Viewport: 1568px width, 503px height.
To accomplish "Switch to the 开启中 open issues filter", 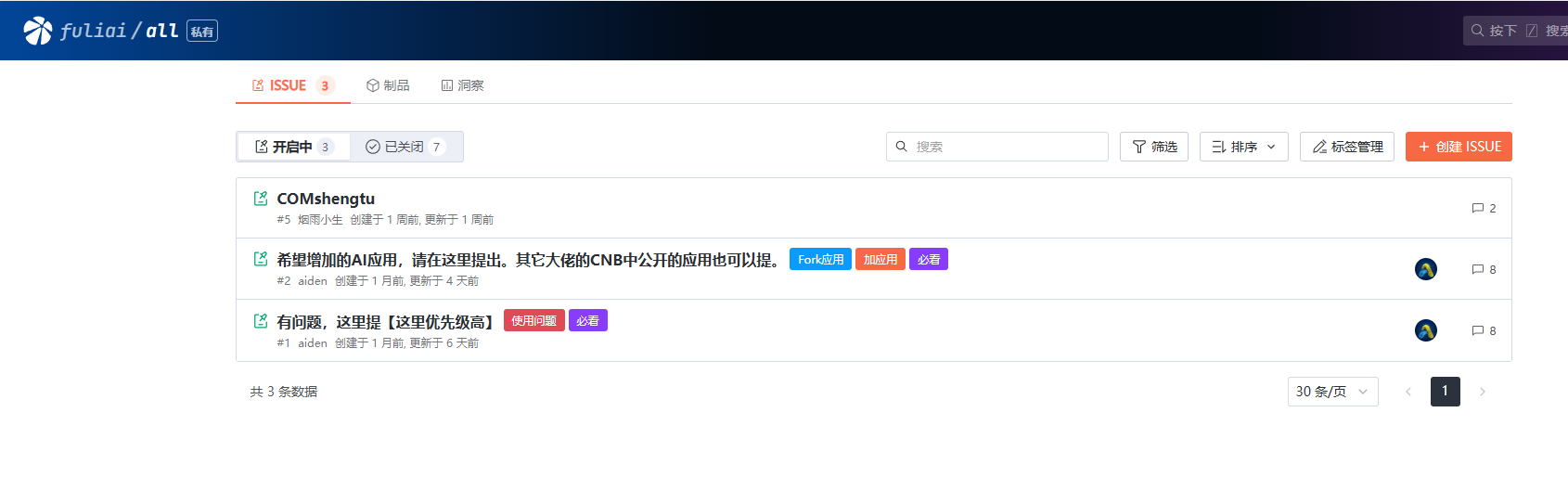I will [293, 147].
